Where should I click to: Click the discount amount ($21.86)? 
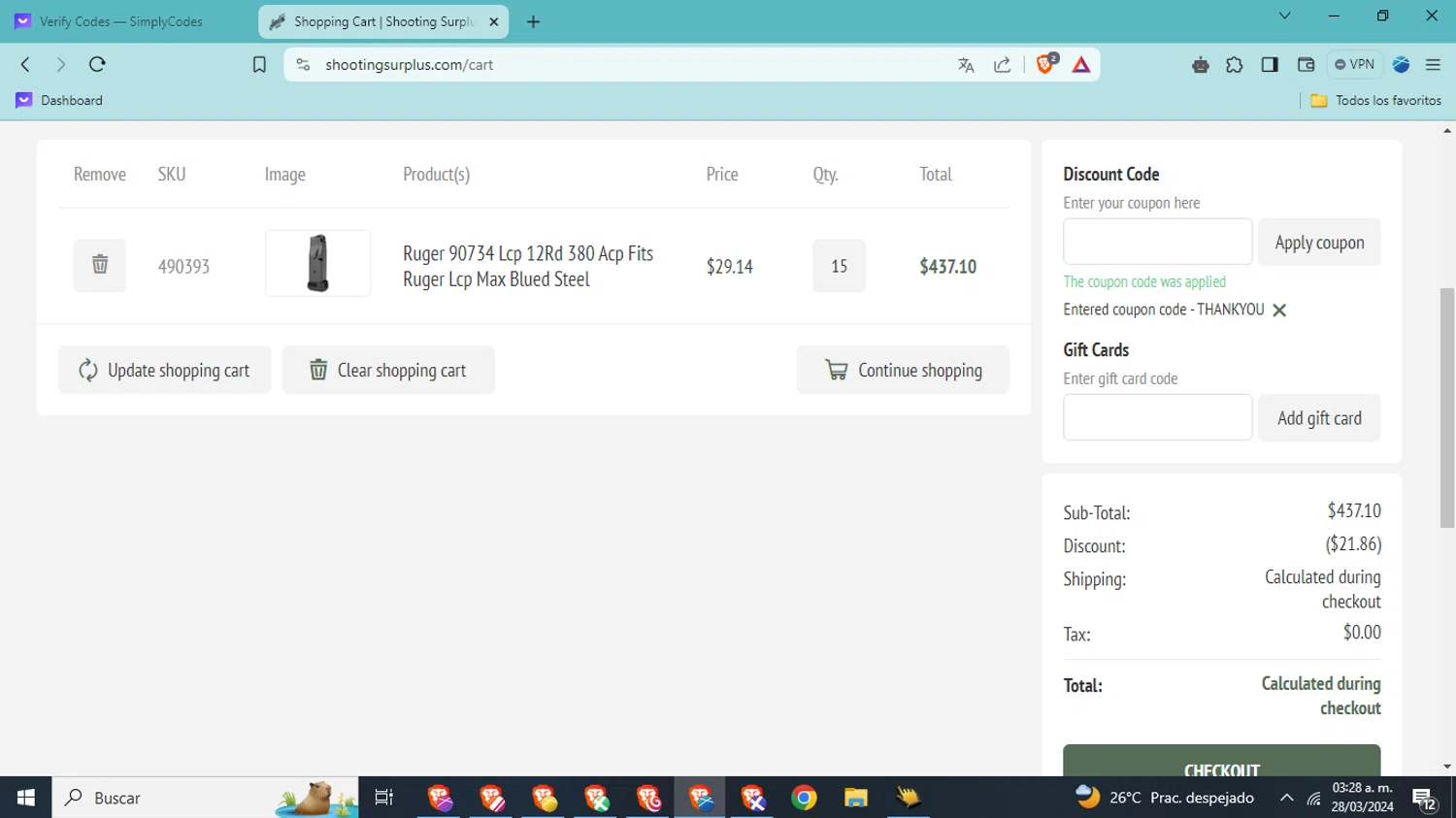coord(1353,544)
